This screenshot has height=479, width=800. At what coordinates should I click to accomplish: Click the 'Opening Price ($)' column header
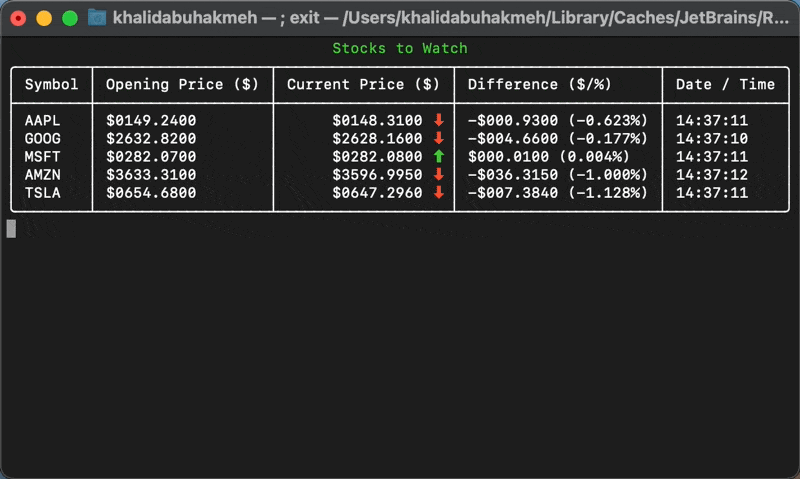(182, 84)
